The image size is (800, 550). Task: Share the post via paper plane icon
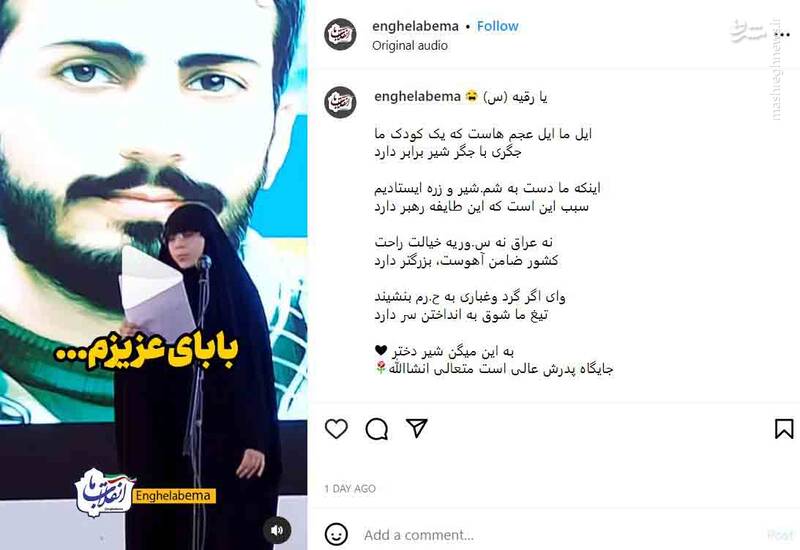coord(416,428)
